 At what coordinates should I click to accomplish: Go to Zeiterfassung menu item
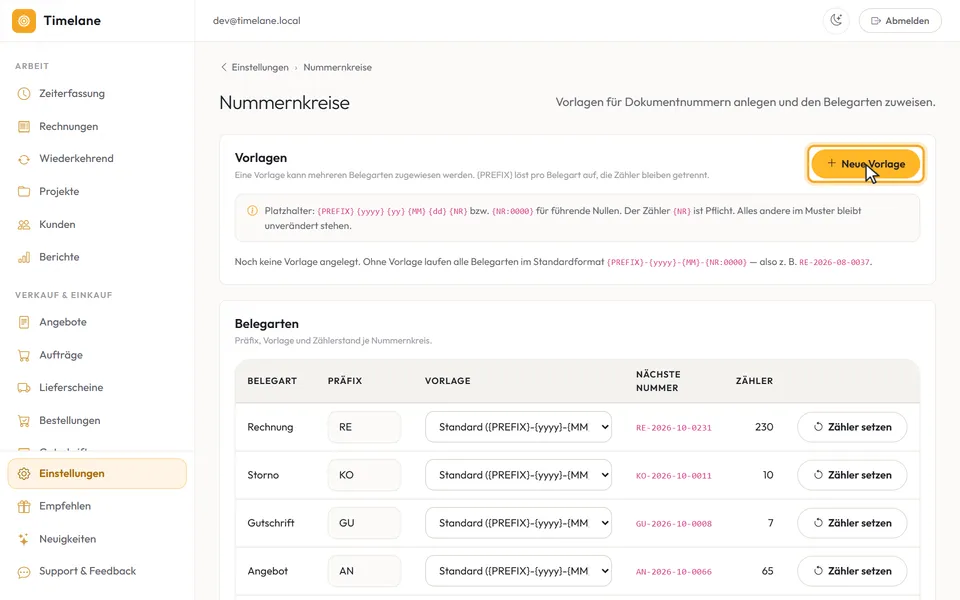(97, 94)
